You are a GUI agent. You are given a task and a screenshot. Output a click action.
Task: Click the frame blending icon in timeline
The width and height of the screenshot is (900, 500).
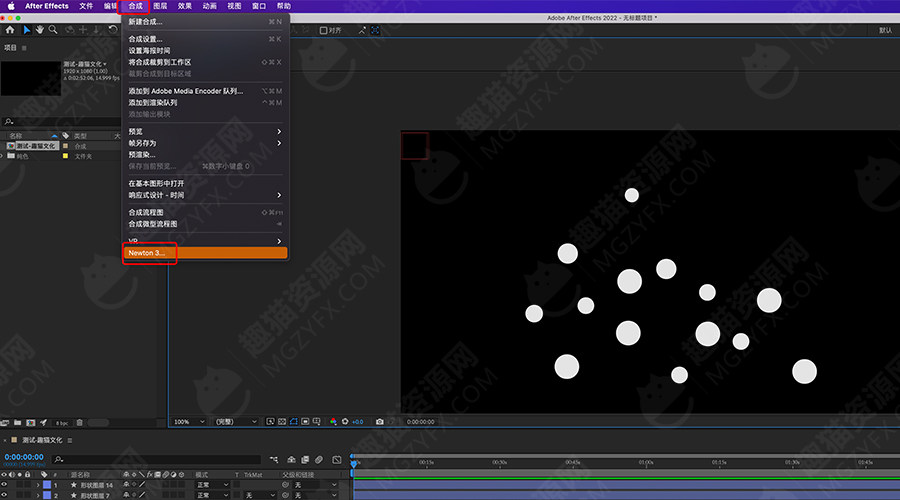click(305, 460)
